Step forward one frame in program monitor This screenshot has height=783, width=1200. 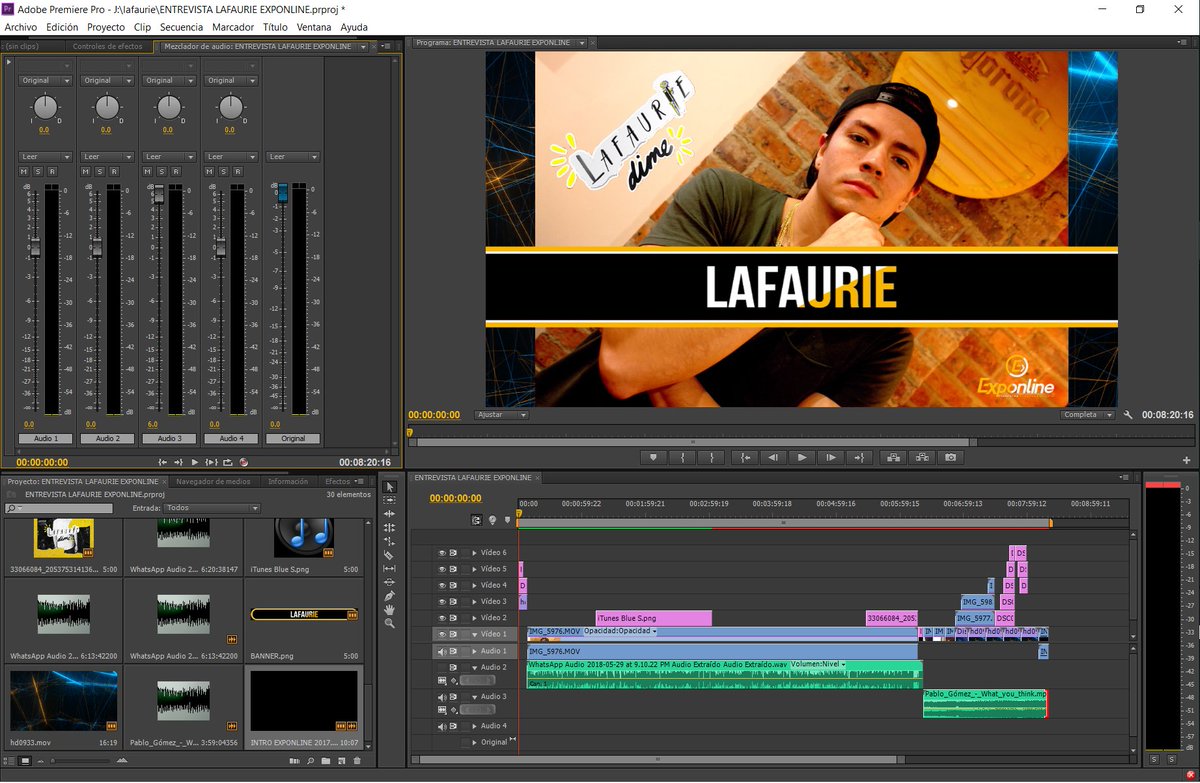[831, 457]
